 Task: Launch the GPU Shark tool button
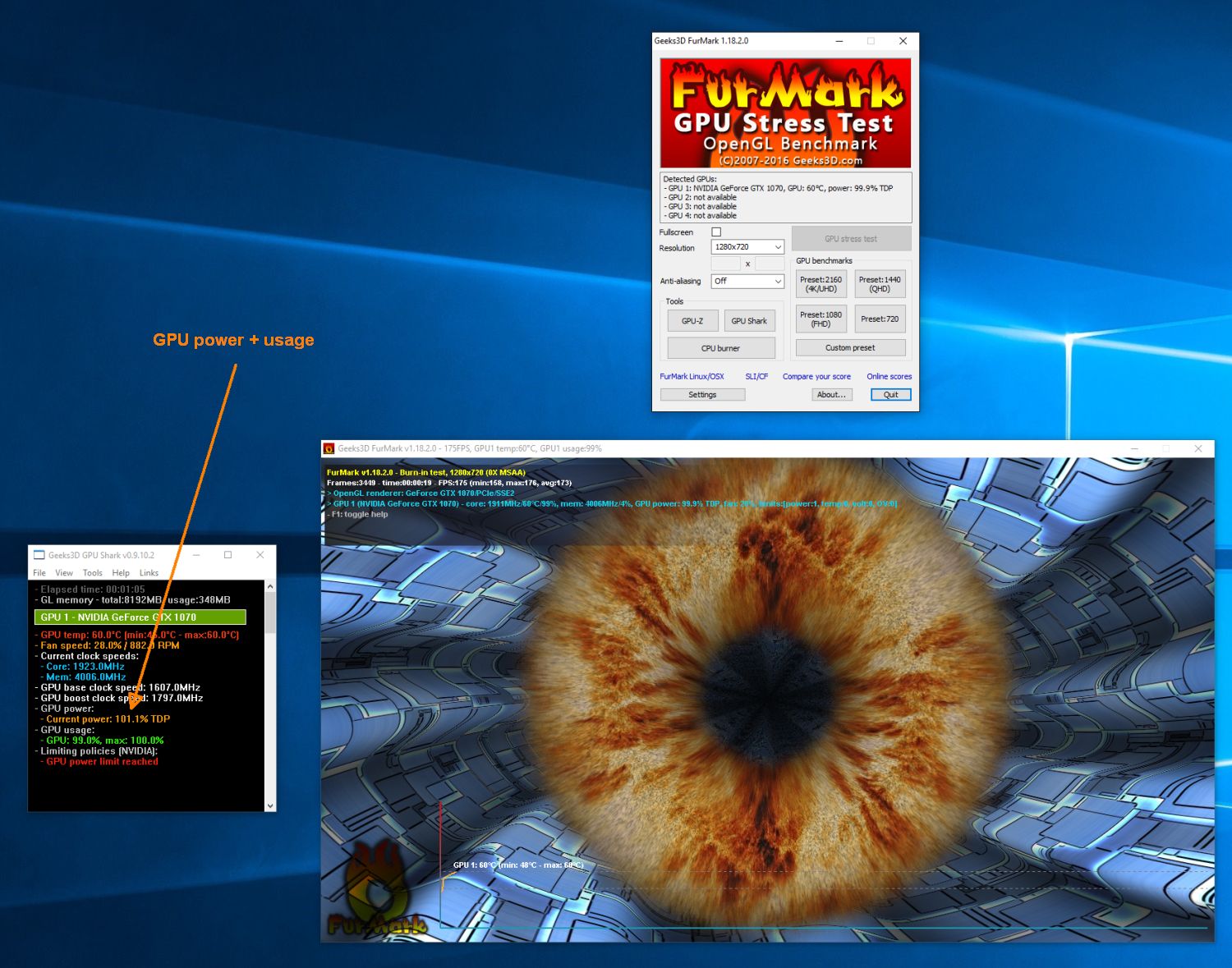[749, 321]
